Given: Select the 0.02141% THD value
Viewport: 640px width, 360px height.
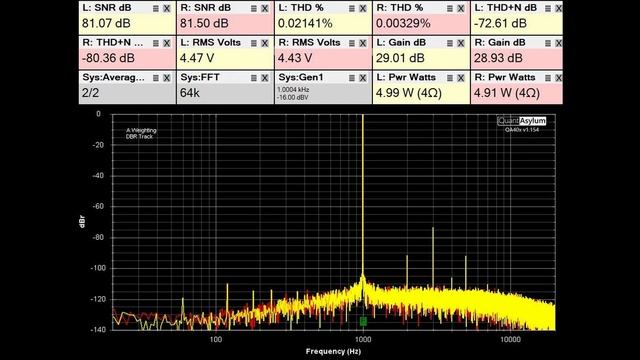Looking at the screenshot, I should [x=305, y=23].
